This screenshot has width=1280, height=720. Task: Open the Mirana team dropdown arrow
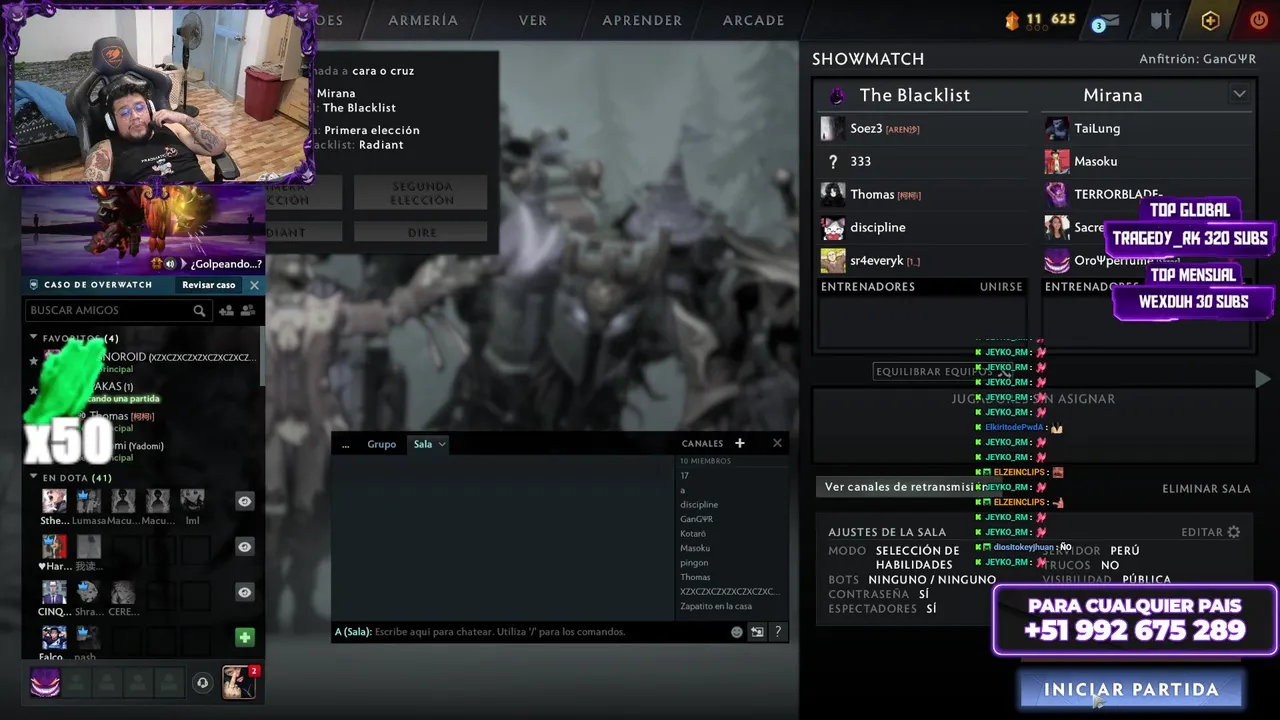click(1239, 94)
